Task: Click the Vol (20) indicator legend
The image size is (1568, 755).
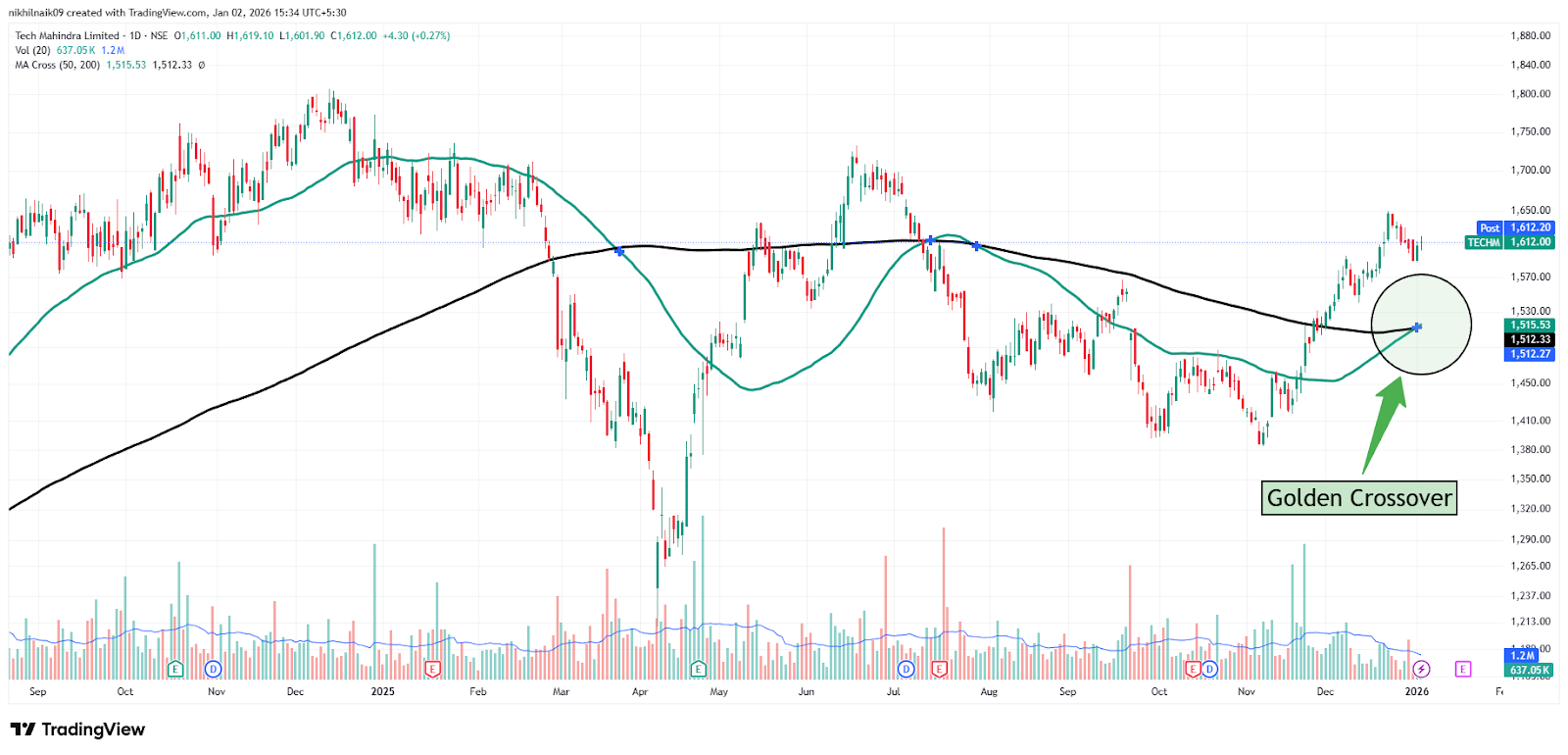Action: point(33,50)
